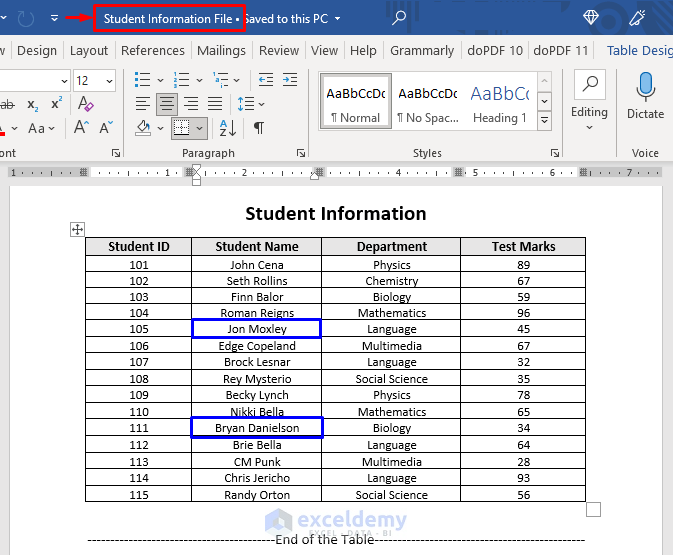Justify paragraph text
Screen dimensions: 673x555
[215, 104]
